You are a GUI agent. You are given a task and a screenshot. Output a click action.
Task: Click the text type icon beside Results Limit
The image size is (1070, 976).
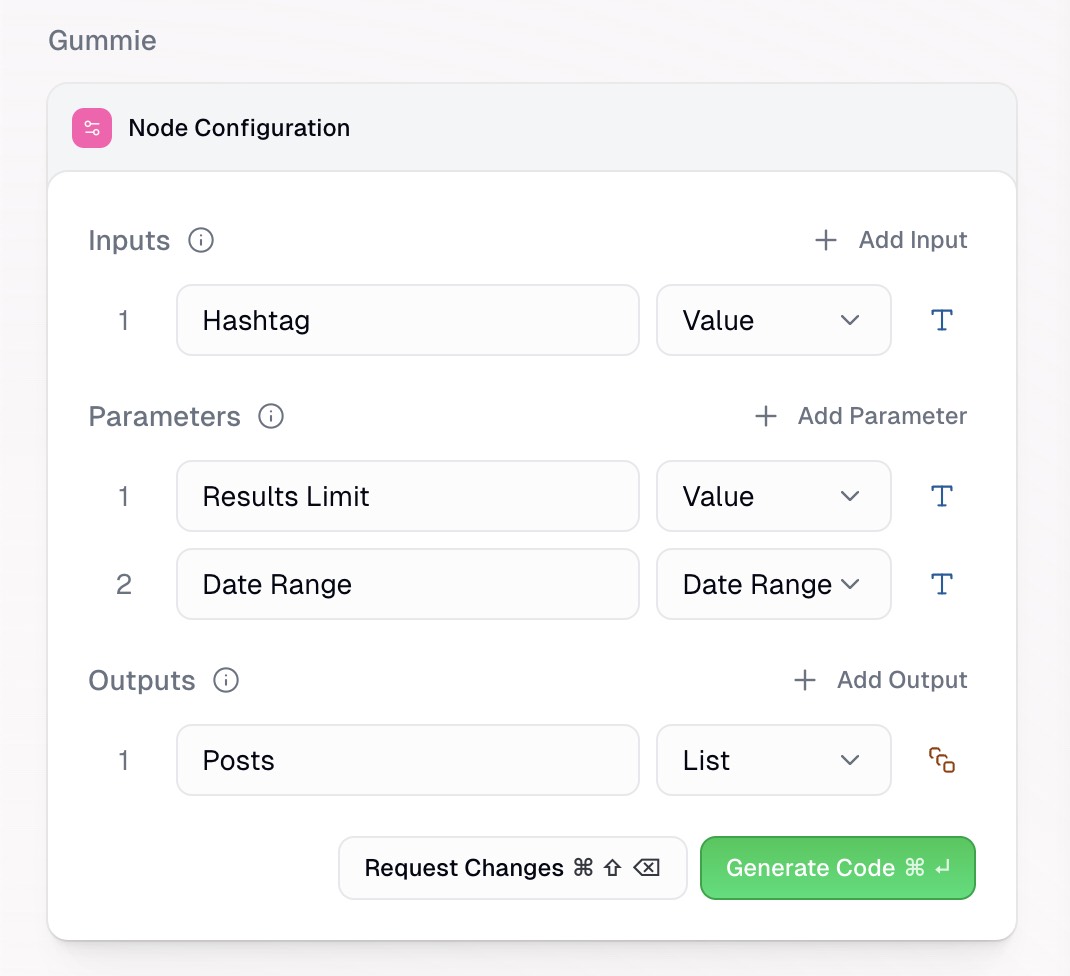point(941,496)
